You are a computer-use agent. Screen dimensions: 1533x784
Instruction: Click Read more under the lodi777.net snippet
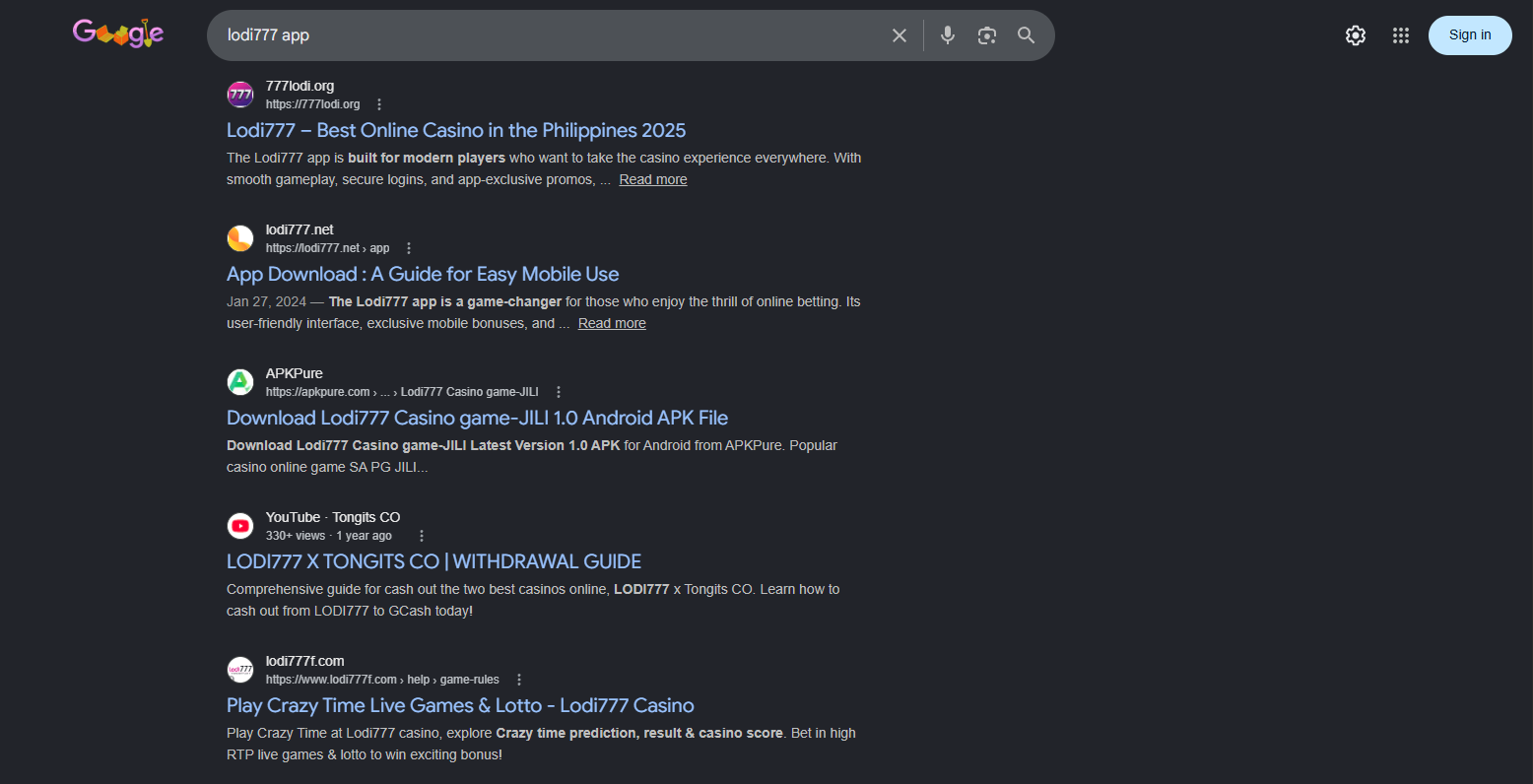[612, 323]
